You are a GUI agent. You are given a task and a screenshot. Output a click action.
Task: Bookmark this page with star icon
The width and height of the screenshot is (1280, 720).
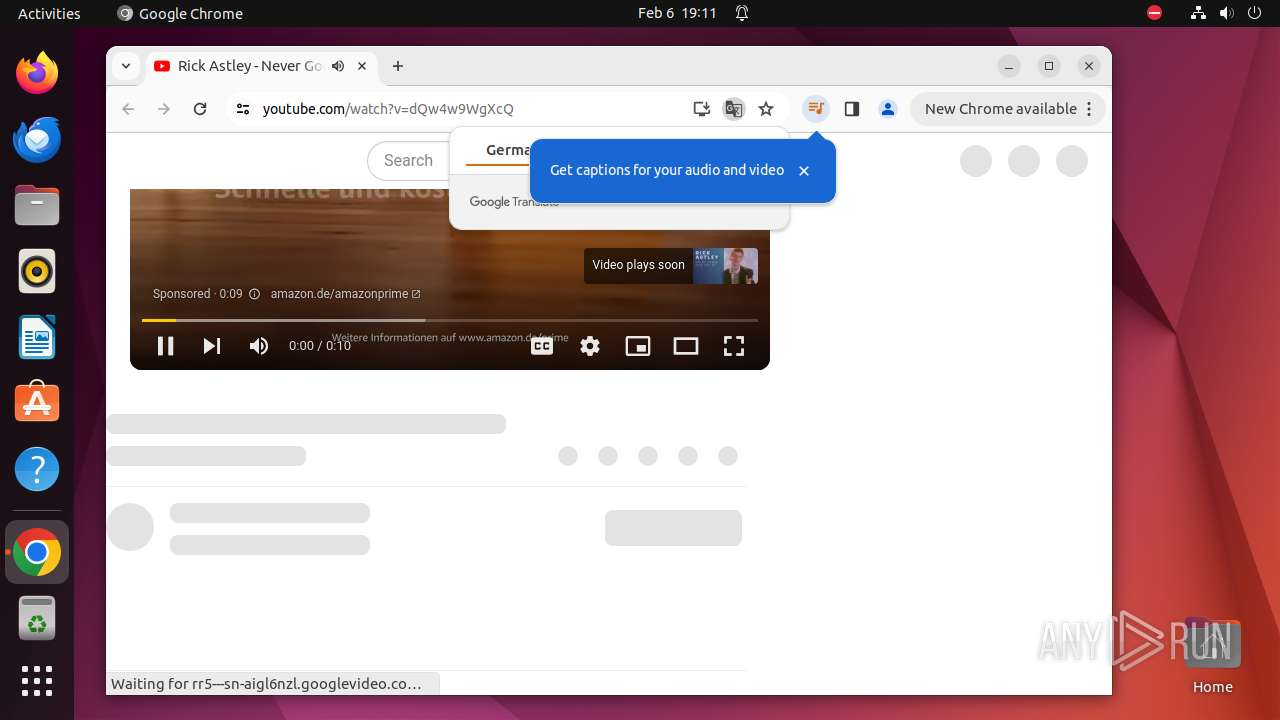tap(766, 109)
